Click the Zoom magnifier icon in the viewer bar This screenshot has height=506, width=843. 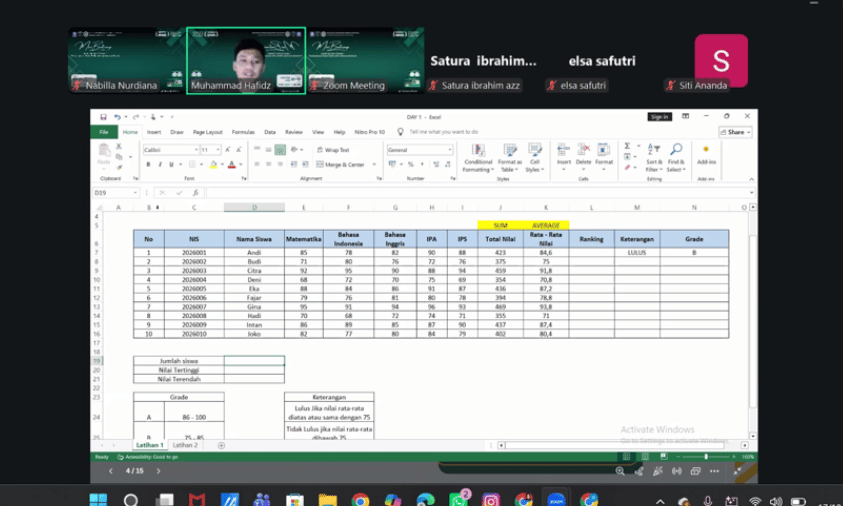click(x=620, y=471)
